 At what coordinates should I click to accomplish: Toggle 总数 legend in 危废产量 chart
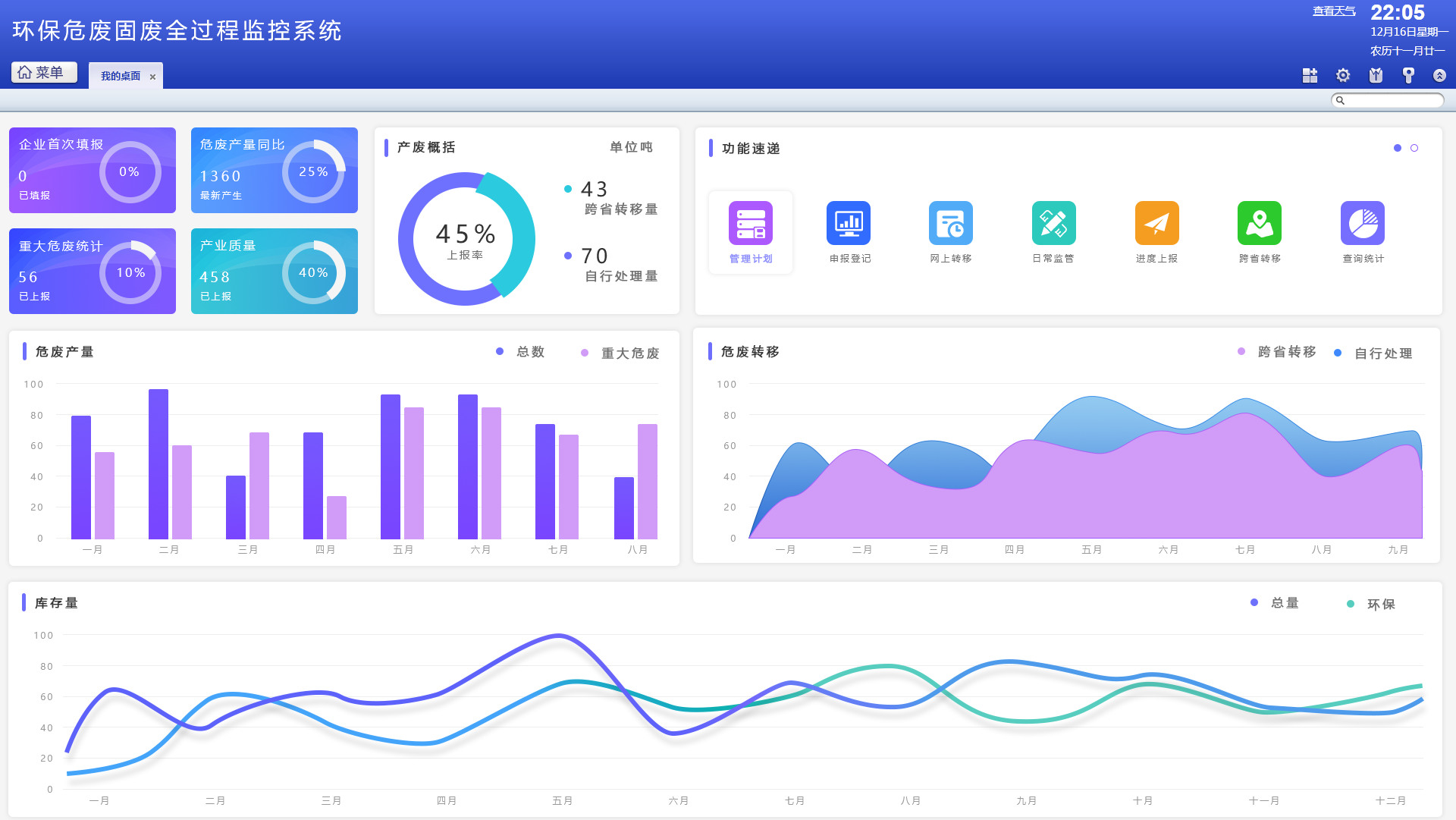(521, 352)
